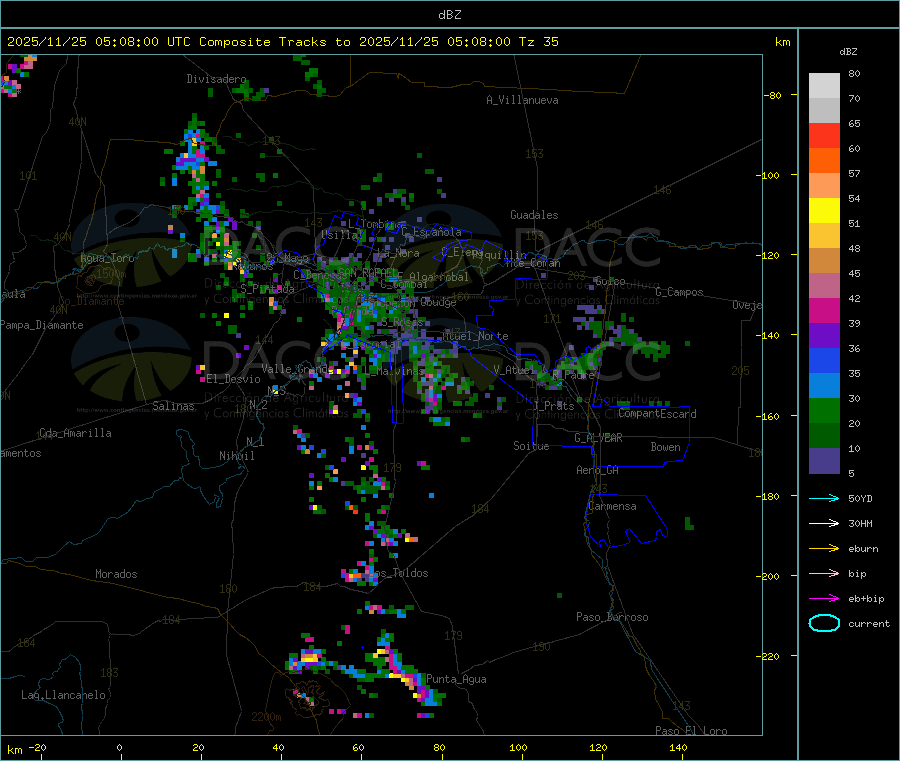Click the 'Divisadero' map label
This screenshot has height=761, width=900.
[x=216, y=79]
